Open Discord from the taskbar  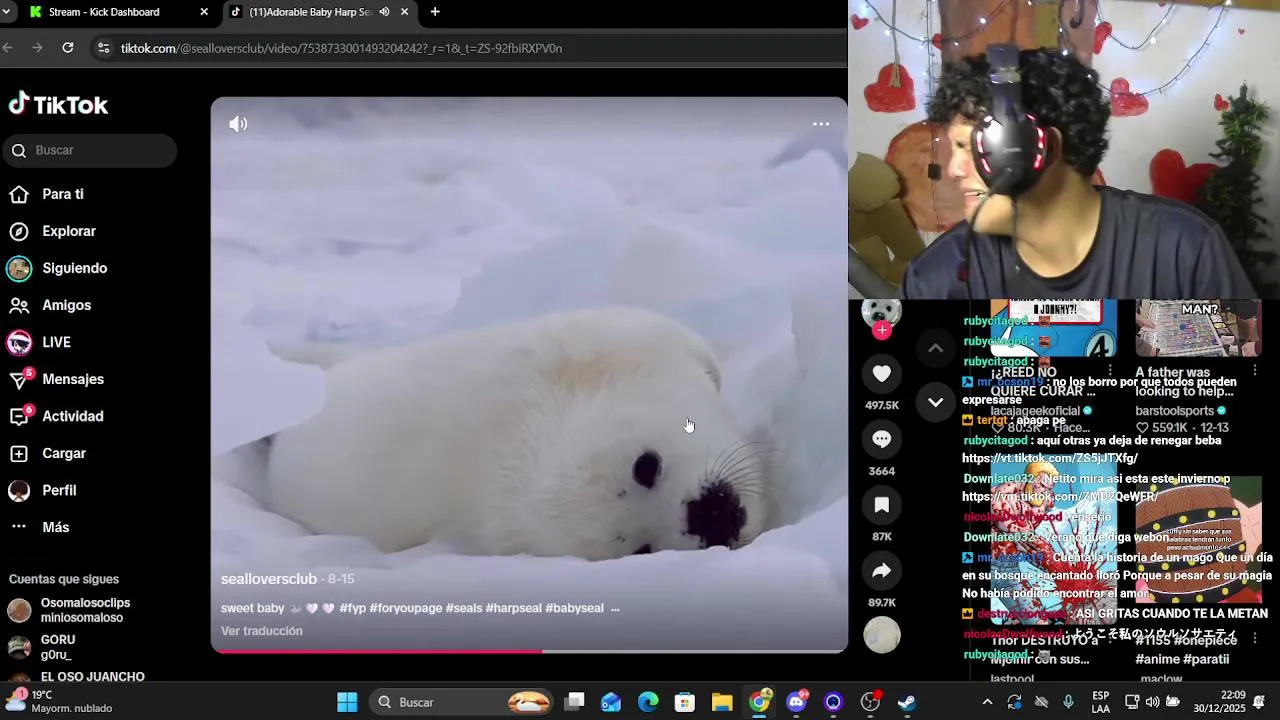click(x=797, y=702)
